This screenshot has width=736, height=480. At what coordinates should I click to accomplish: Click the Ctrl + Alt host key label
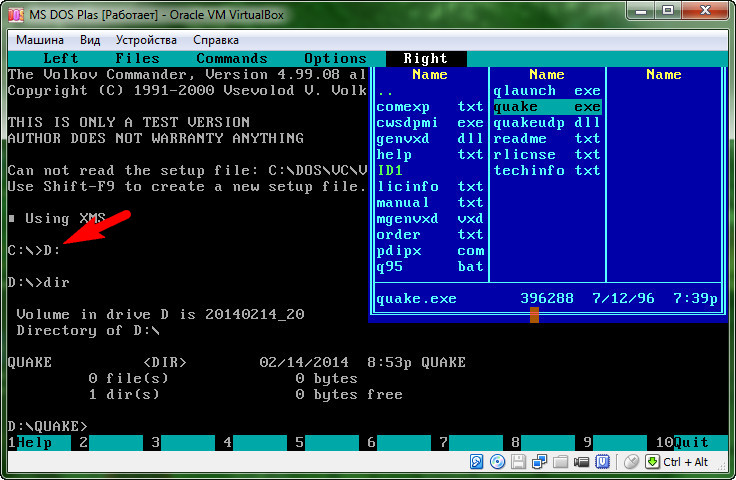[685, 462]
